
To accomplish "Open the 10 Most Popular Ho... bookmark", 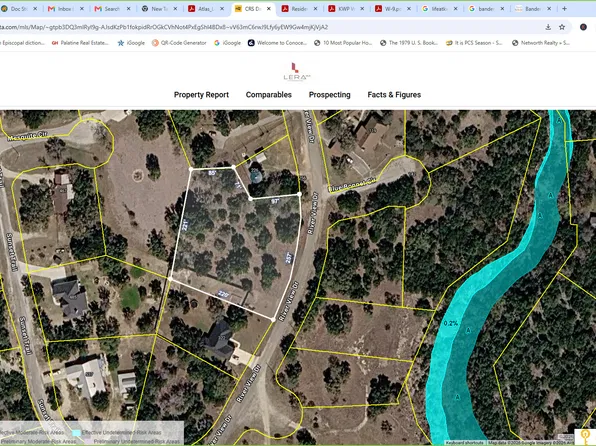I will 343,43.
